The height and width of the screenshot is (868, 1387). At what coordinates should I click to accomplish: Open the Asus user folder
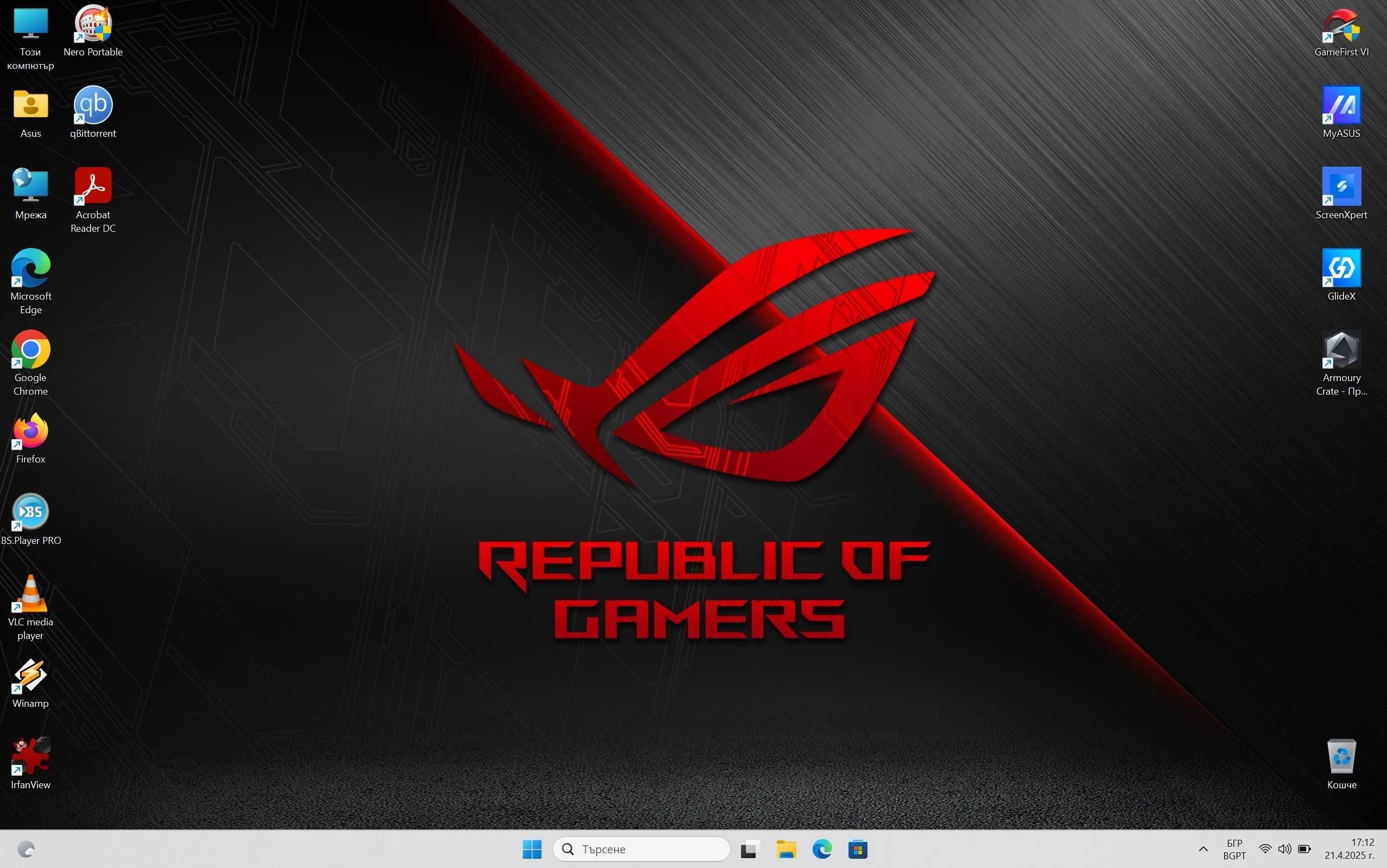[x=30, y=113]
